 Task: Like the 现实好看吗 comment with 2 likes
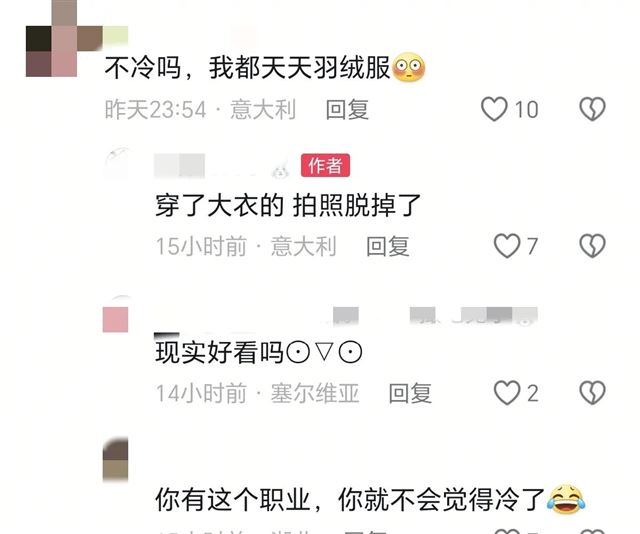[507, 393]
